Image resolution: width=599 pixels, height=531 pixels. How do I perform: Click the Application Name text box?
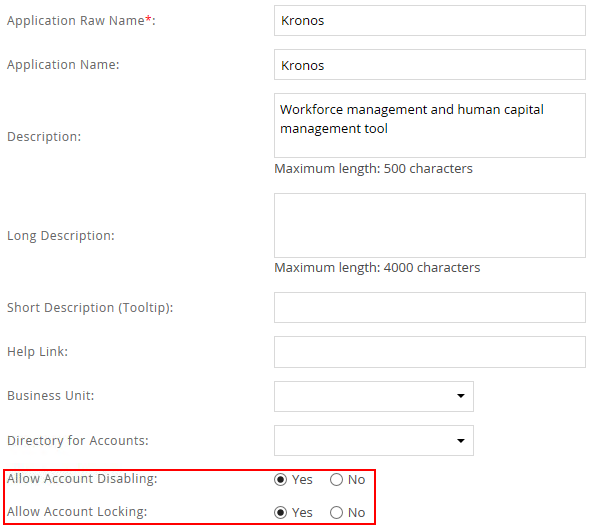click(x=429, y=65)
